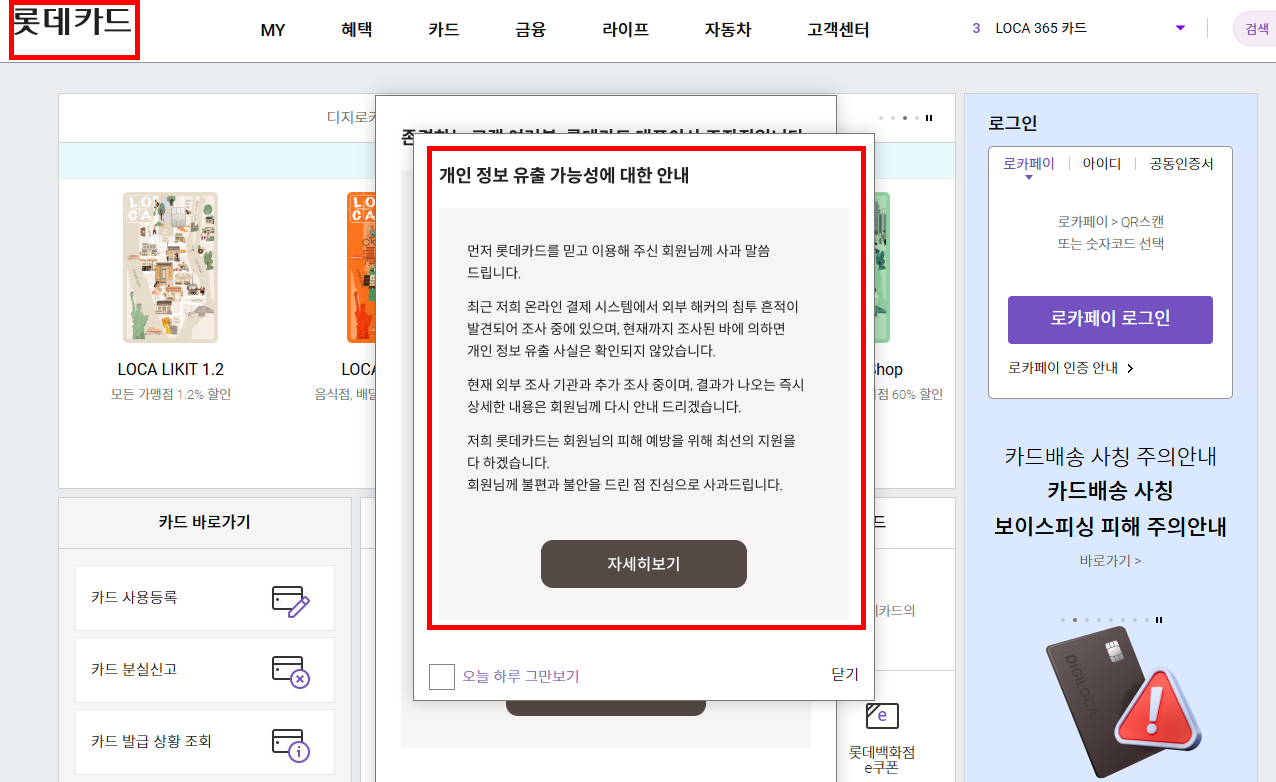Viewport: 1276px width, 782px height.
Task: Select the LOCA LIKIT 1.2 card image
Action: (x=170, y=267)
